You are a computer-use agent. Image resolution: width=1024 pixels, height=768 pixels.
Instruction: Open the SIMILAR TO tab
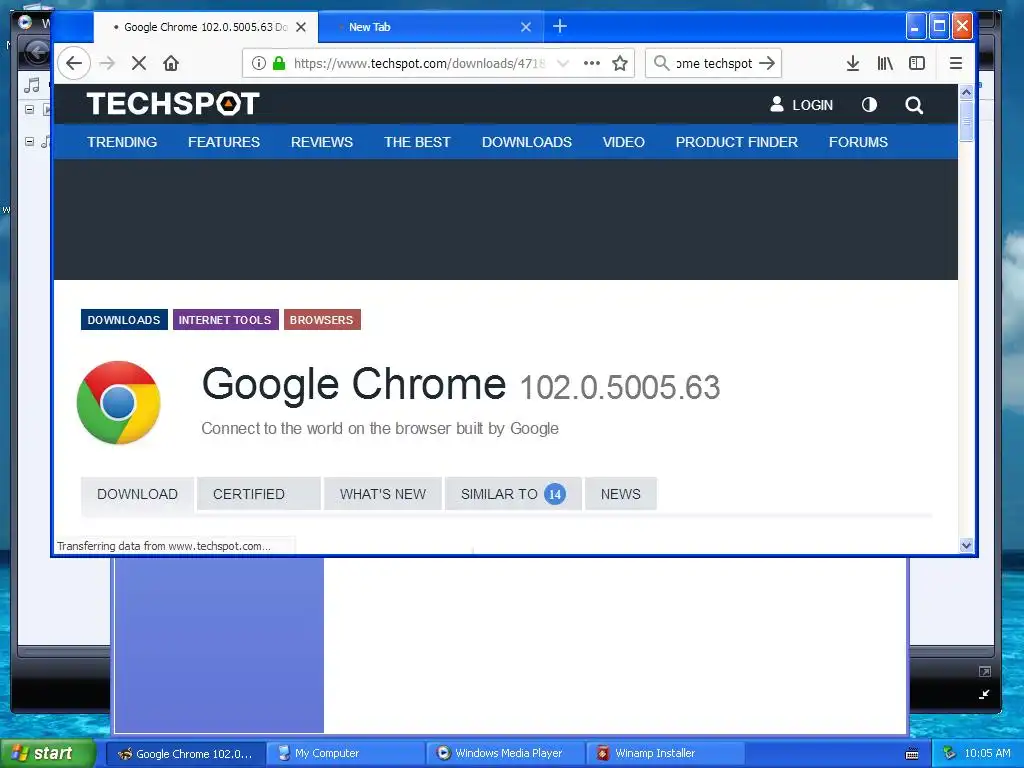coord(513,494)
